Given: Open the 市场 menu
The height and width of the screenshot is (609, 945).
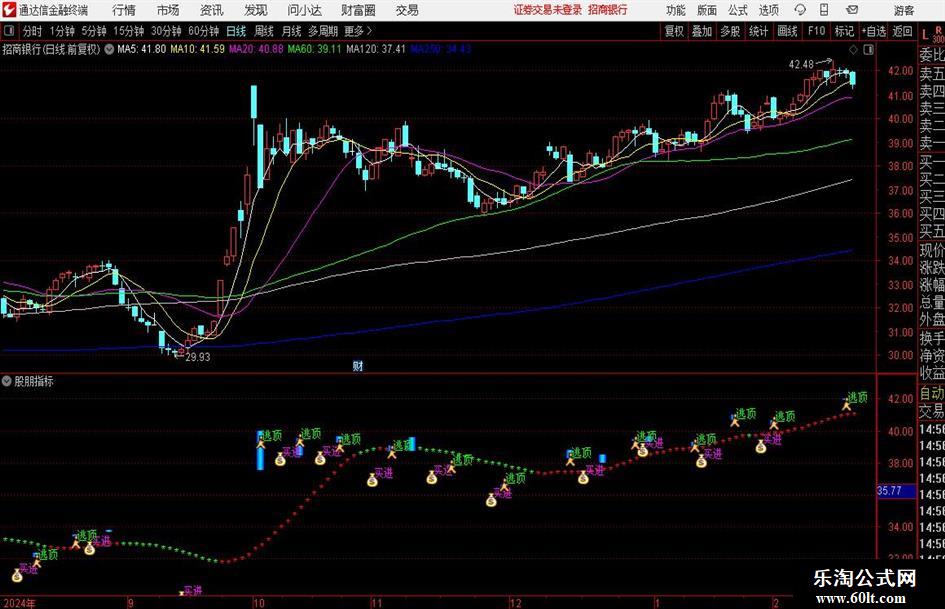Looking at the screenshot, I should tap(168, 10).
